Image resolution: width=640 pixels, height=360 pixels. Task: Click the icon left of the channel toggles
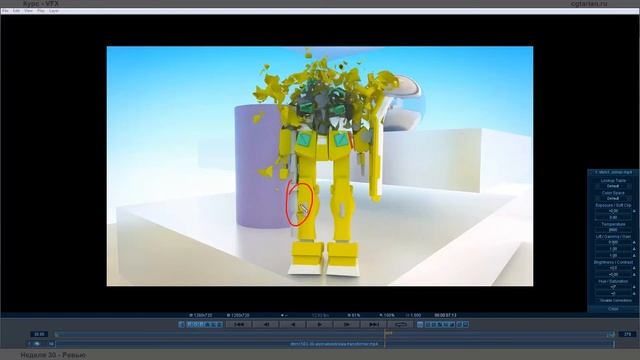coord(181,324)
